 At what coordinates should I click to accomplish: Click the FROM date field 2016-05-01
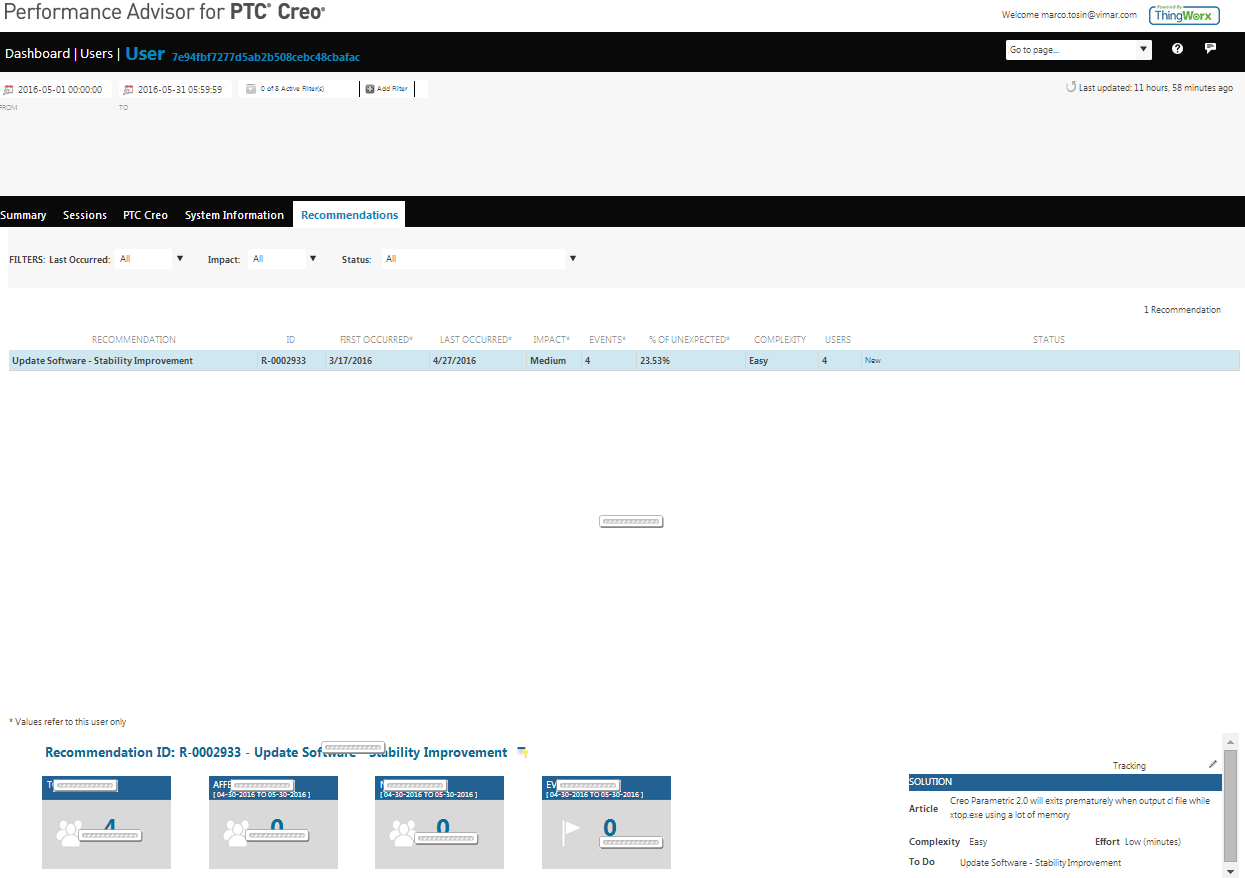click(x=60, y=89)
